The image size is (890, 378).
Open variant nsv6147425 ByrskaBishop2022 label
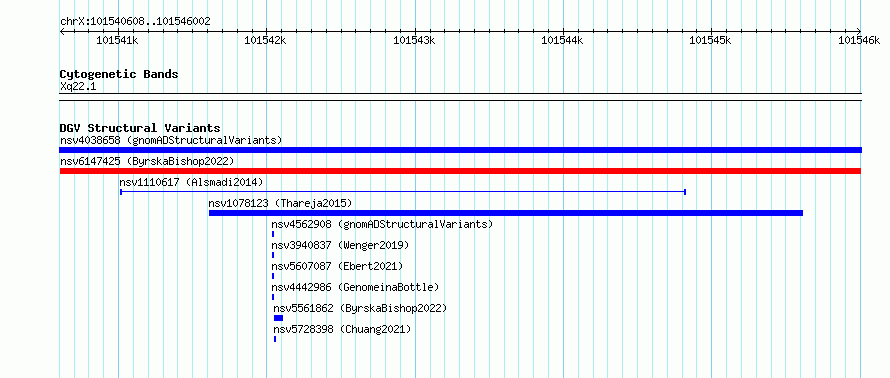147,161
